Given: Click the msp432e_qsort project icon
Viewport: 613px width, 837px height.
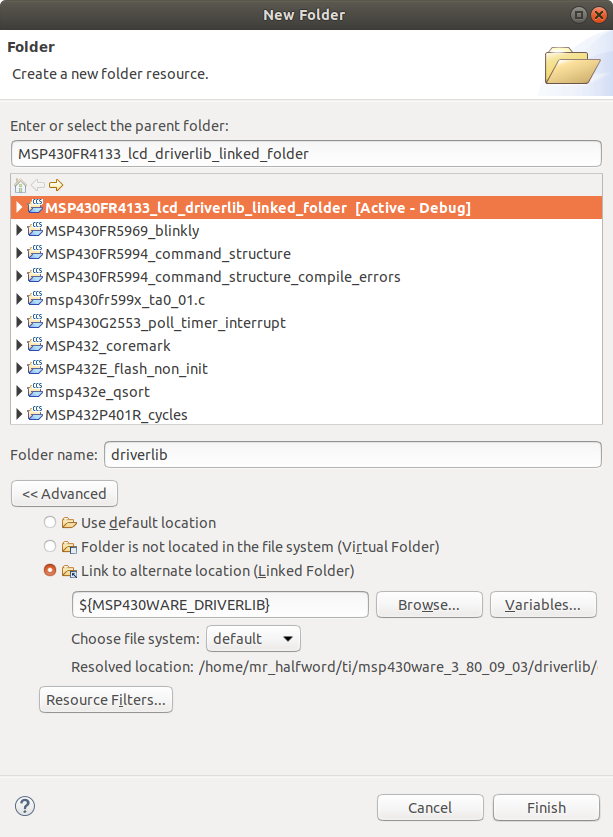Looking at the screenshot, I should [x=35, y=392].
